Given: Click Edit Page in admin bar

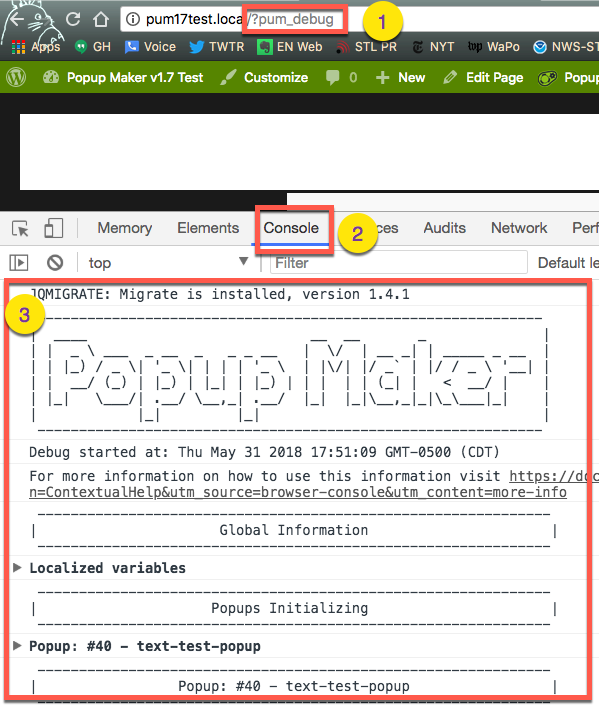Looking at the screenshot, I should click(x=484, y=78).
